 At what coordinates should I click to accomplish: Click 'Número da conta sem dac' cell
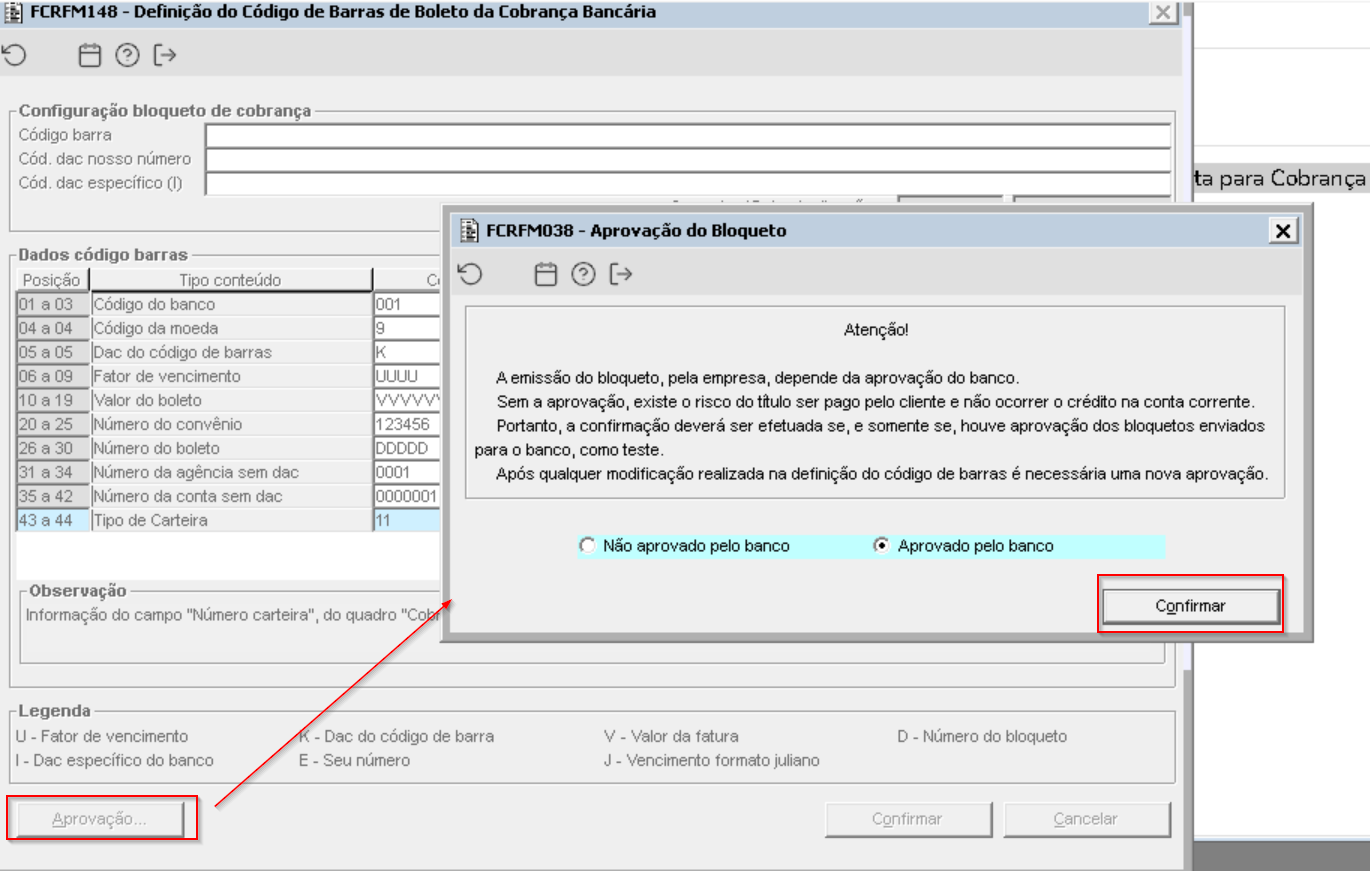pos(231,496)
